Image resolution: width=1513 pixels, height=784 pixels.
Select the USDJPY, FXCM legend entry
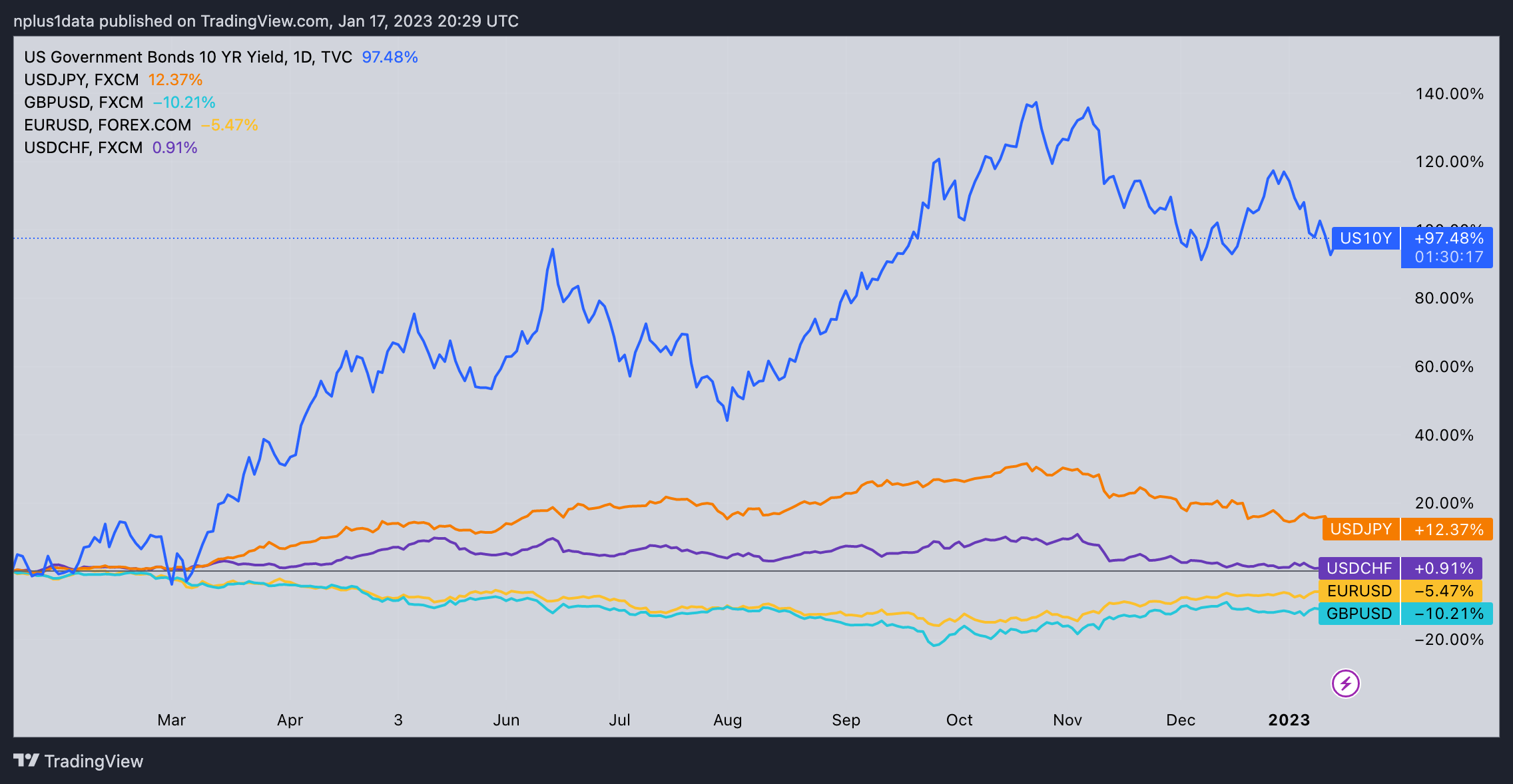[x=81, y=80]
